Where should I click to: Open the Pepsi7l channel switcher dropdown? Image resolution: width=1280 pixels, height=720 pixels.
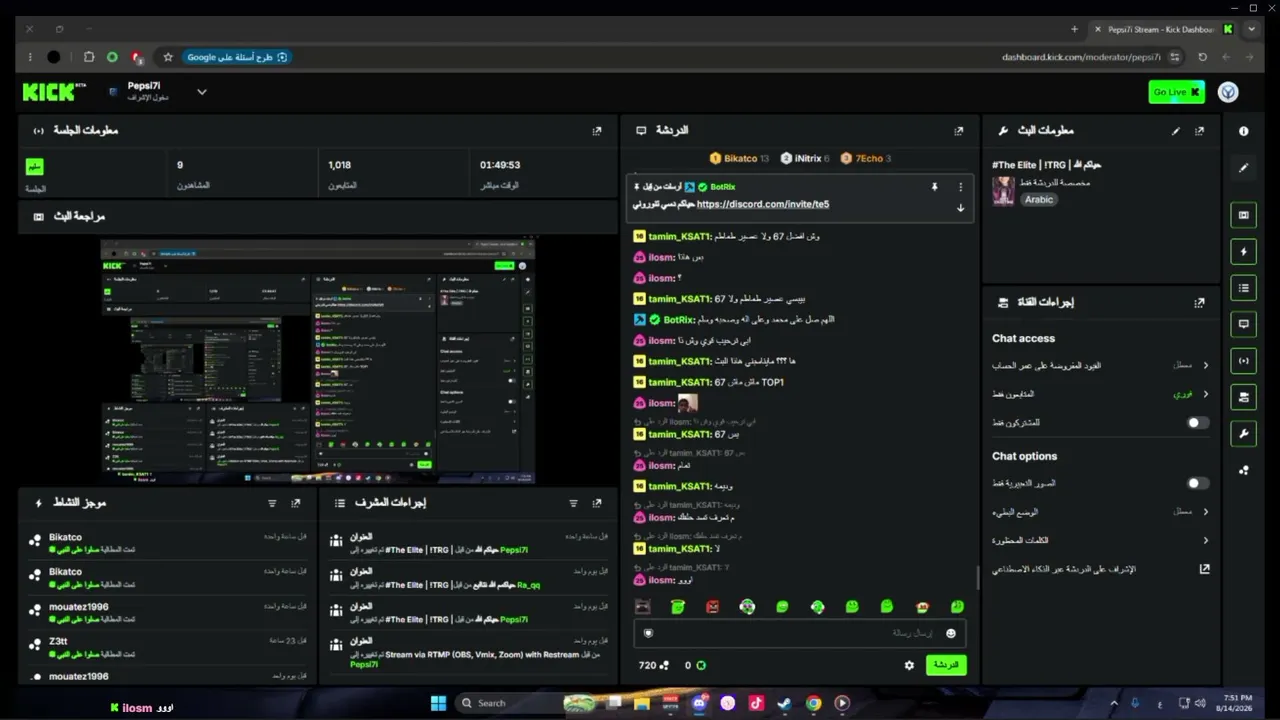click(x=201, y=92)
